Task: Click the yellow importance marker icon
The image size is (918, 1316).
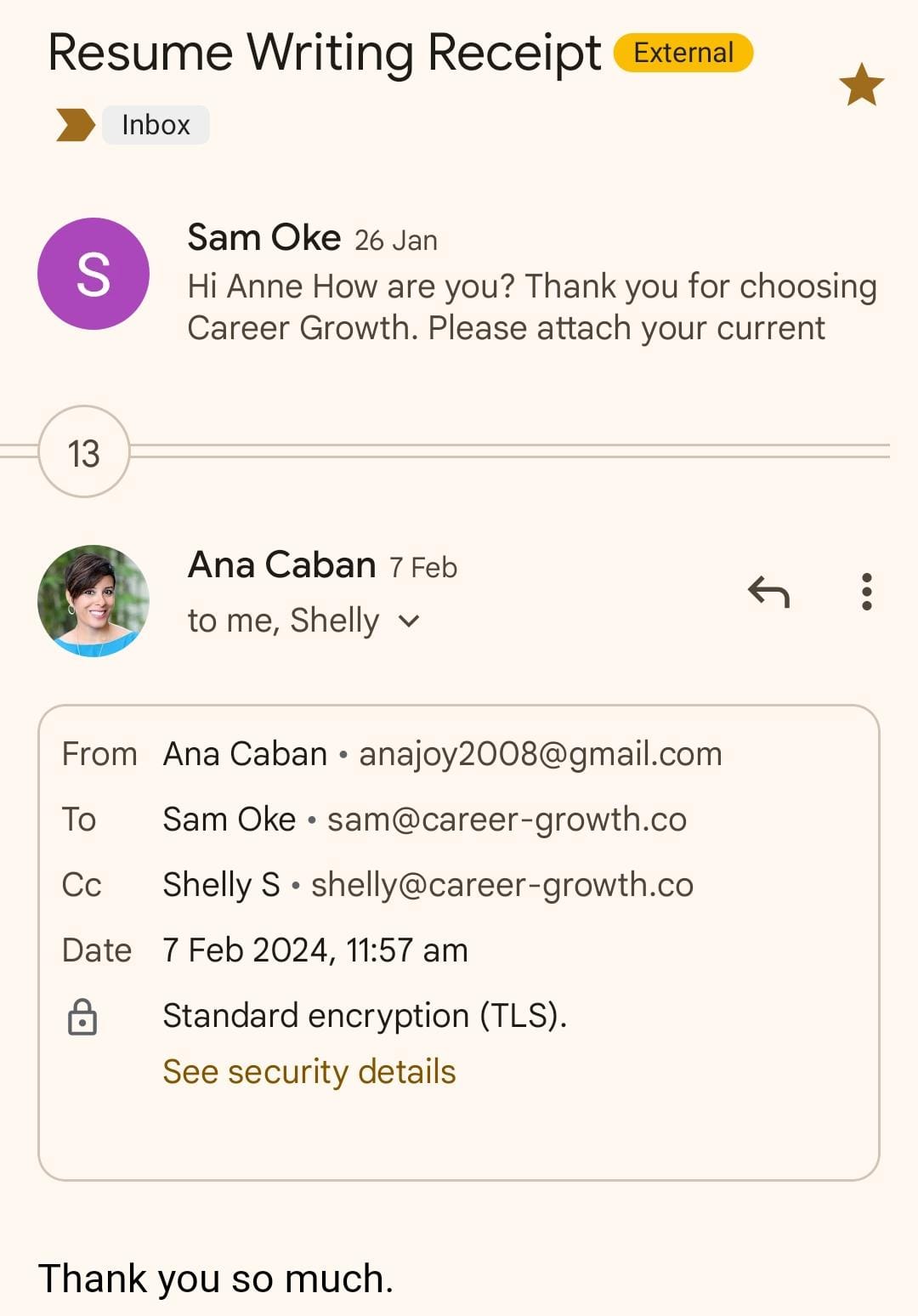Action: (75, 125)
